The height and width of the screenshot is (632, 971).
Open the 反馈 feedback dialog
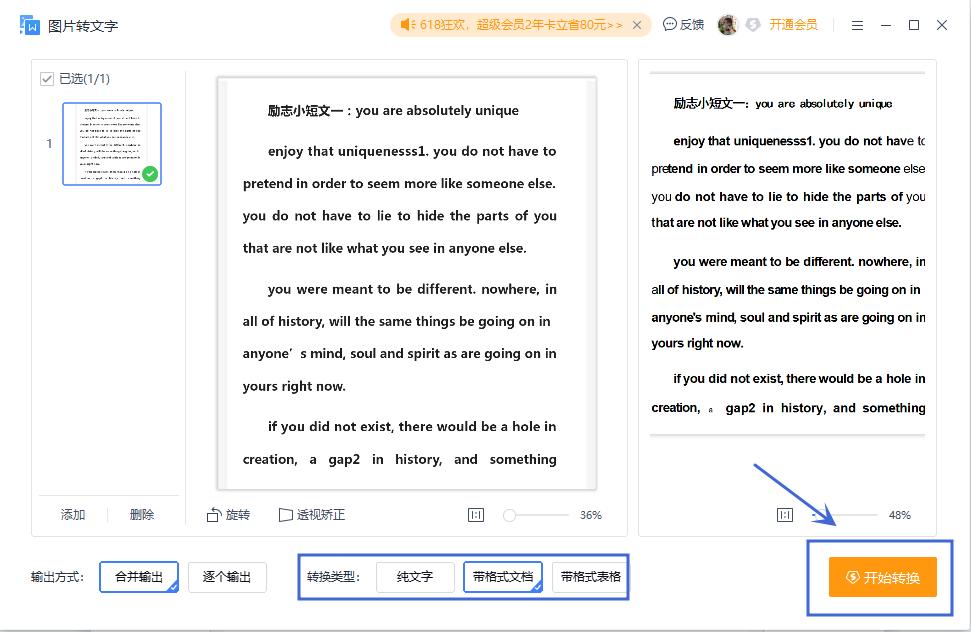(685, 24)
